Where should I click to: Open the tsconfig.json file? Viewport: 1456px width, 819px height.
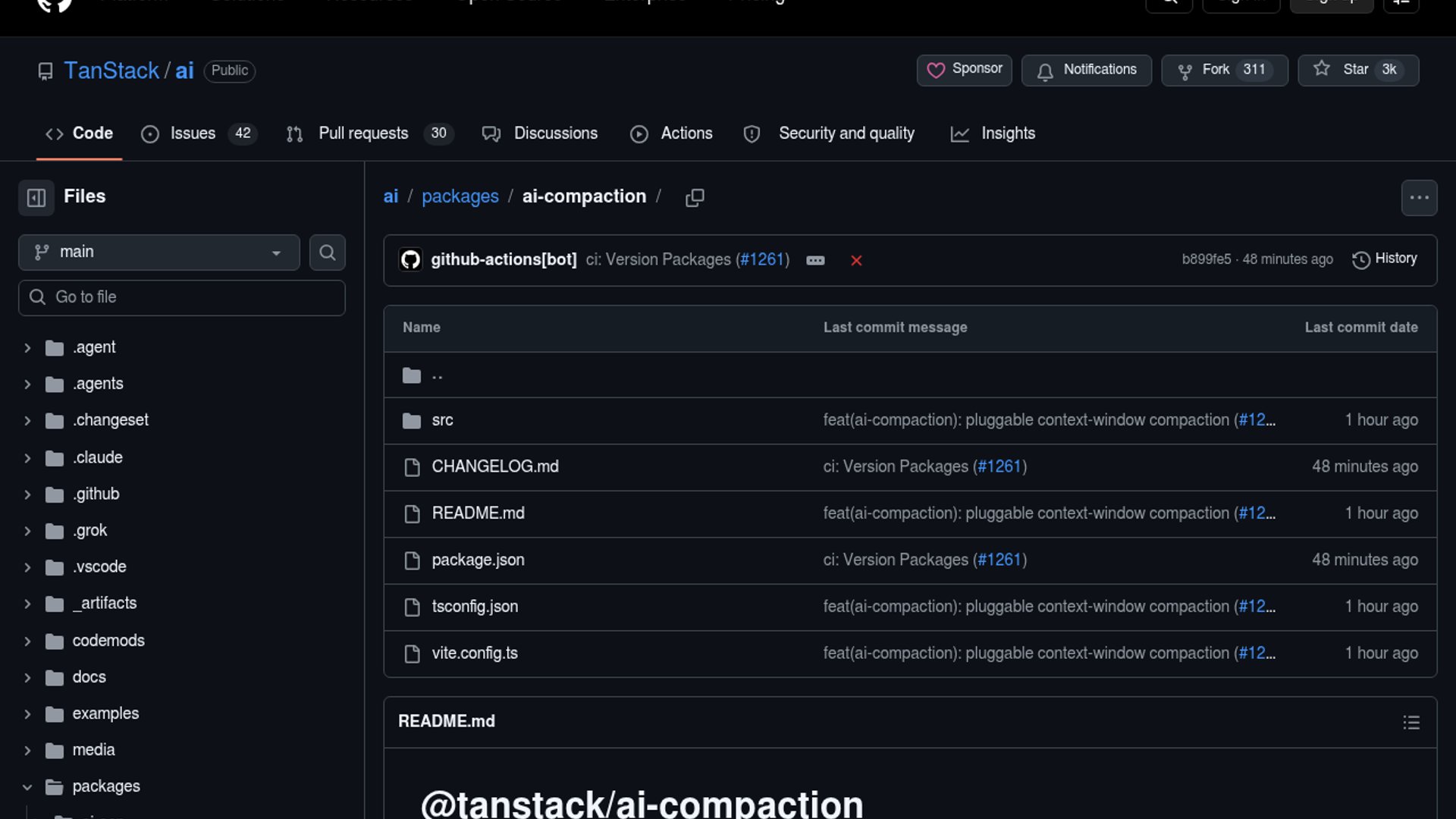475,607
